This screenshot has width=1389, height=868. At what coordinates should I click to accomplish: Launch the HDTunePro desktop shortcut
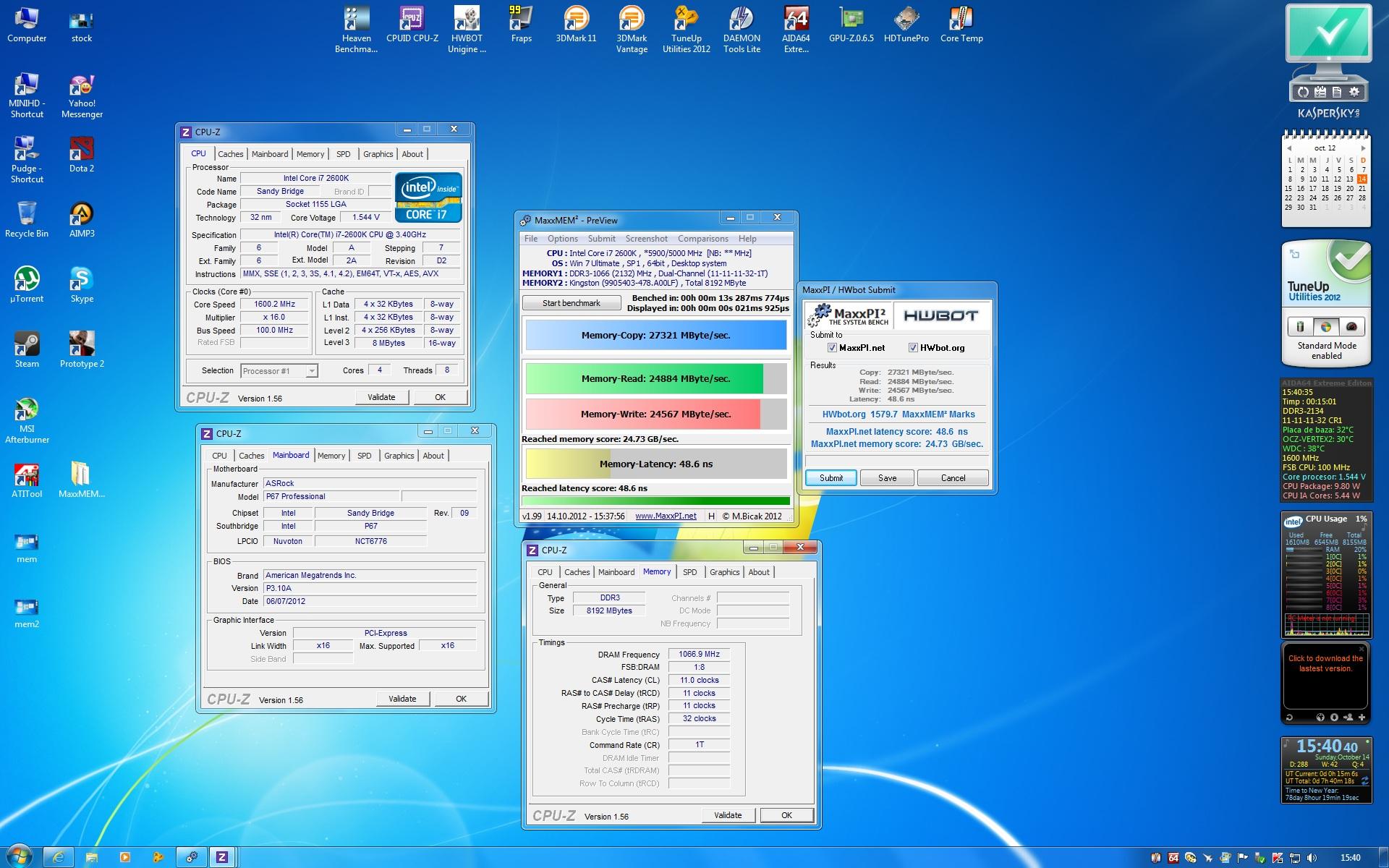(906, 24)
